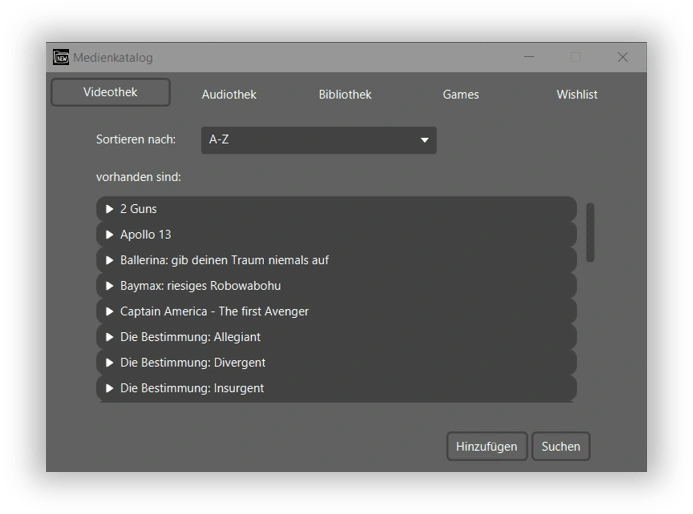Select 'Die Bestimmung: Insurgent' title text
The height and width of the screenshot is (514, 693).
click(x=192, y=388)
